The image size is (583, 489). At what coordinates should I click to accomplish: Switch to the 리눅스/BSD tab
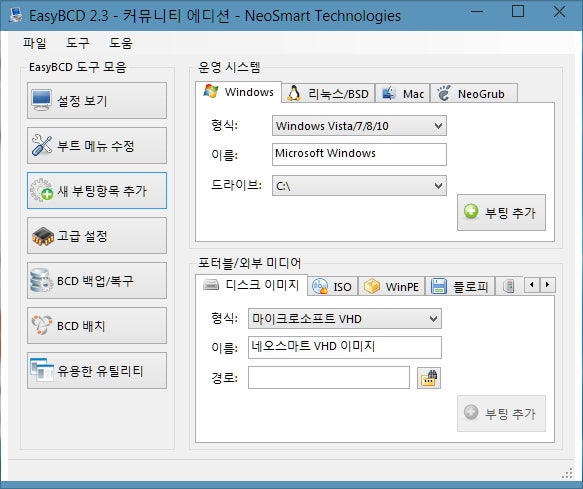pos(328,93)
